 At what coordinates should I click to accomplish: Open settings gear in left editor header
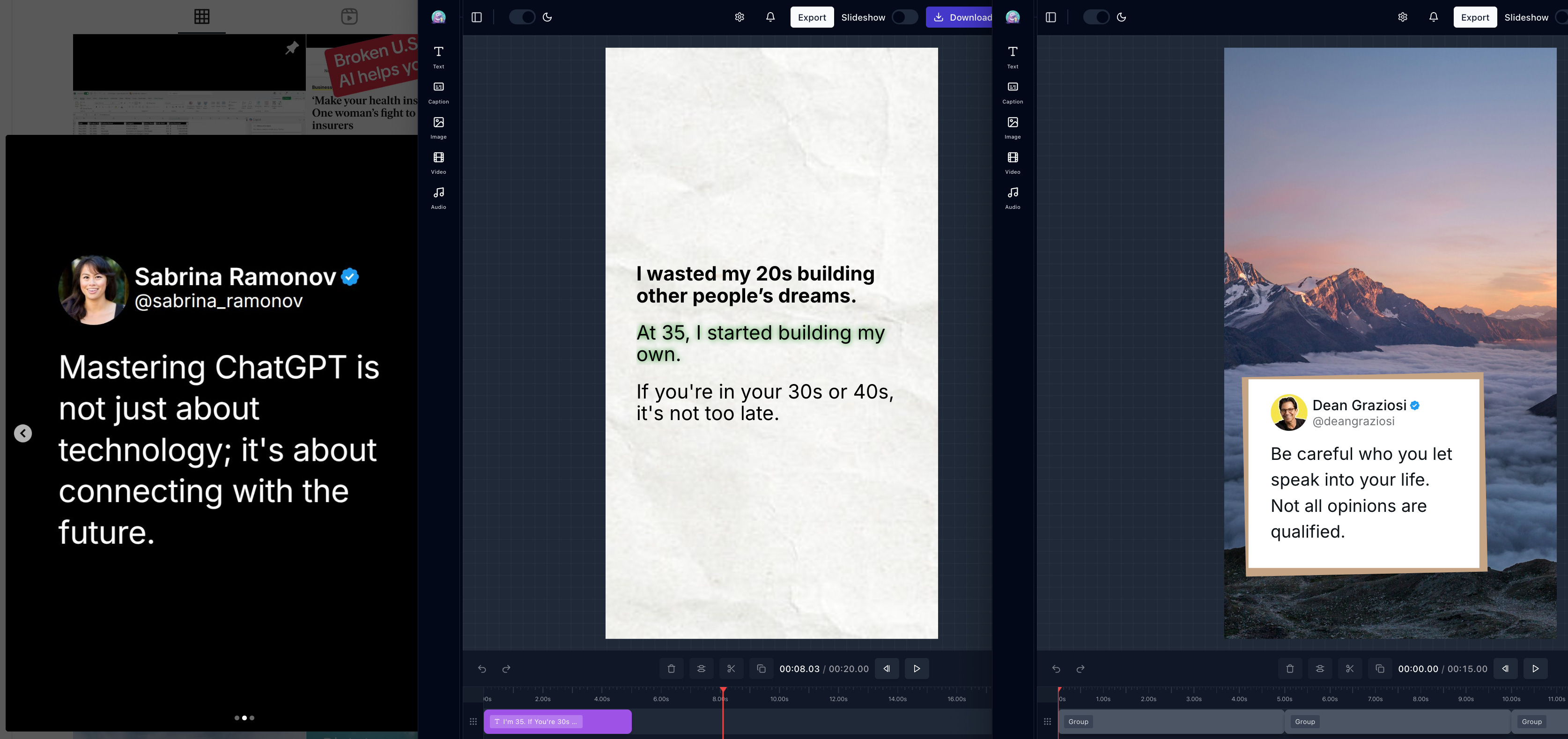click(739, 17)
